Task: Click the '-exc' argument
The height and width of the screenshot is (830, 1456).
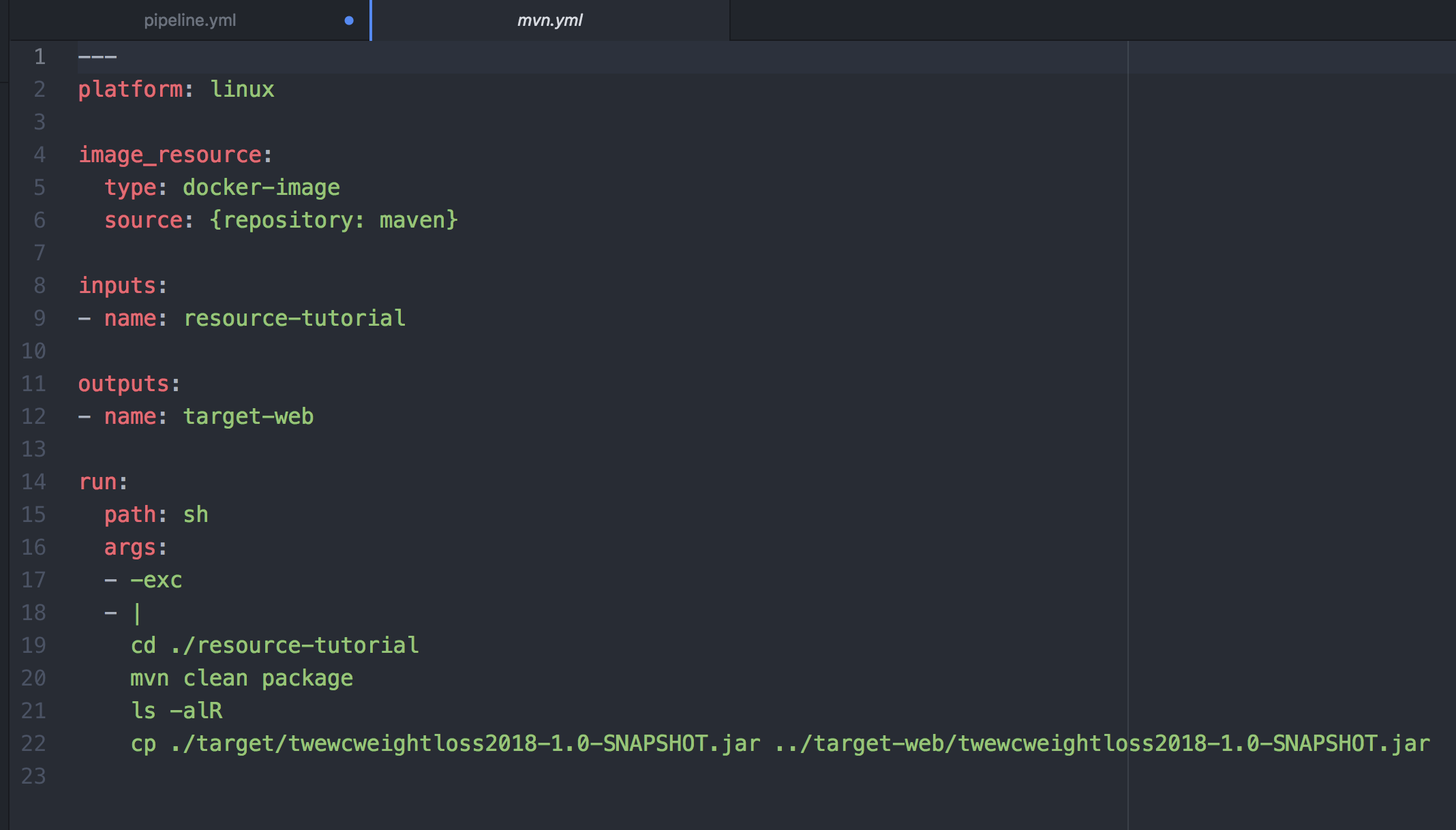Action: (156, 580)
